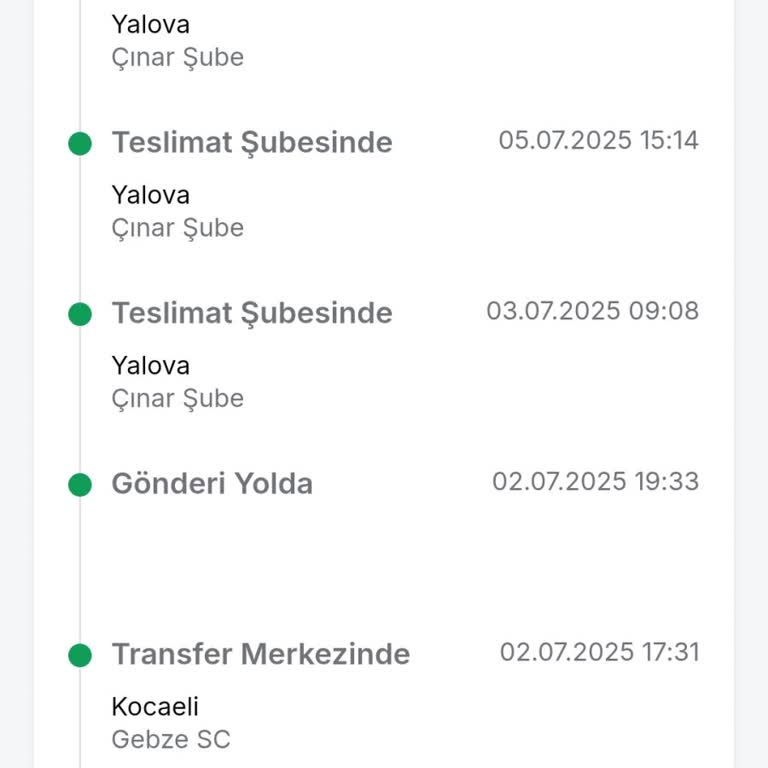Click Yalova under the 03.07.2025 entry
The width and height of the screenshot is (768, 768).
point(150,366)
